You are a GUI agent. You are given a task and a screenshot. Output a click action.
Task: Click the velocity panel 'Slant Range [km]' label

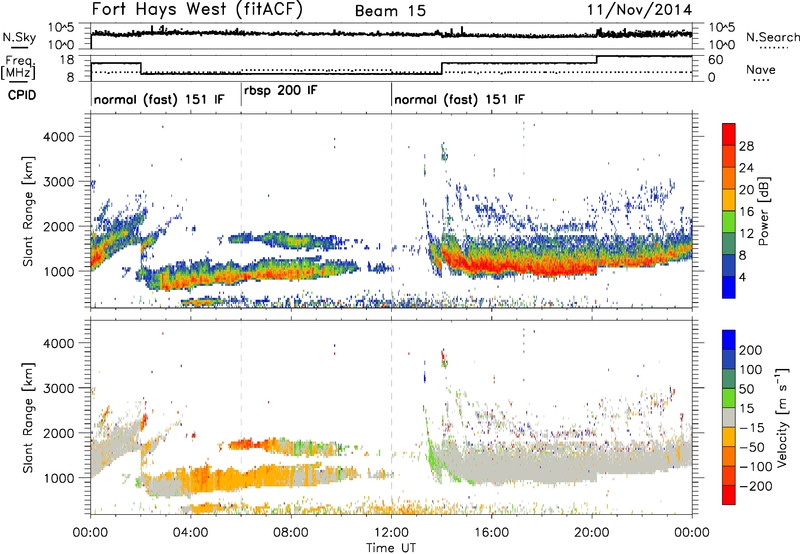(28, 417)
